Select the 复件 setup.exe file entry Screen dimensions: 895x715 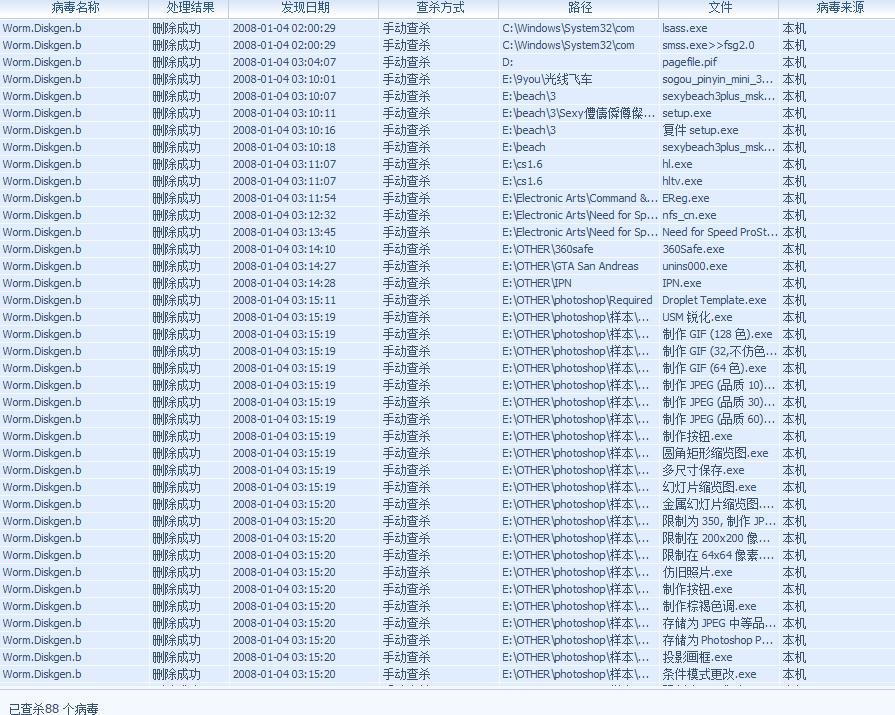click(700, 130)
